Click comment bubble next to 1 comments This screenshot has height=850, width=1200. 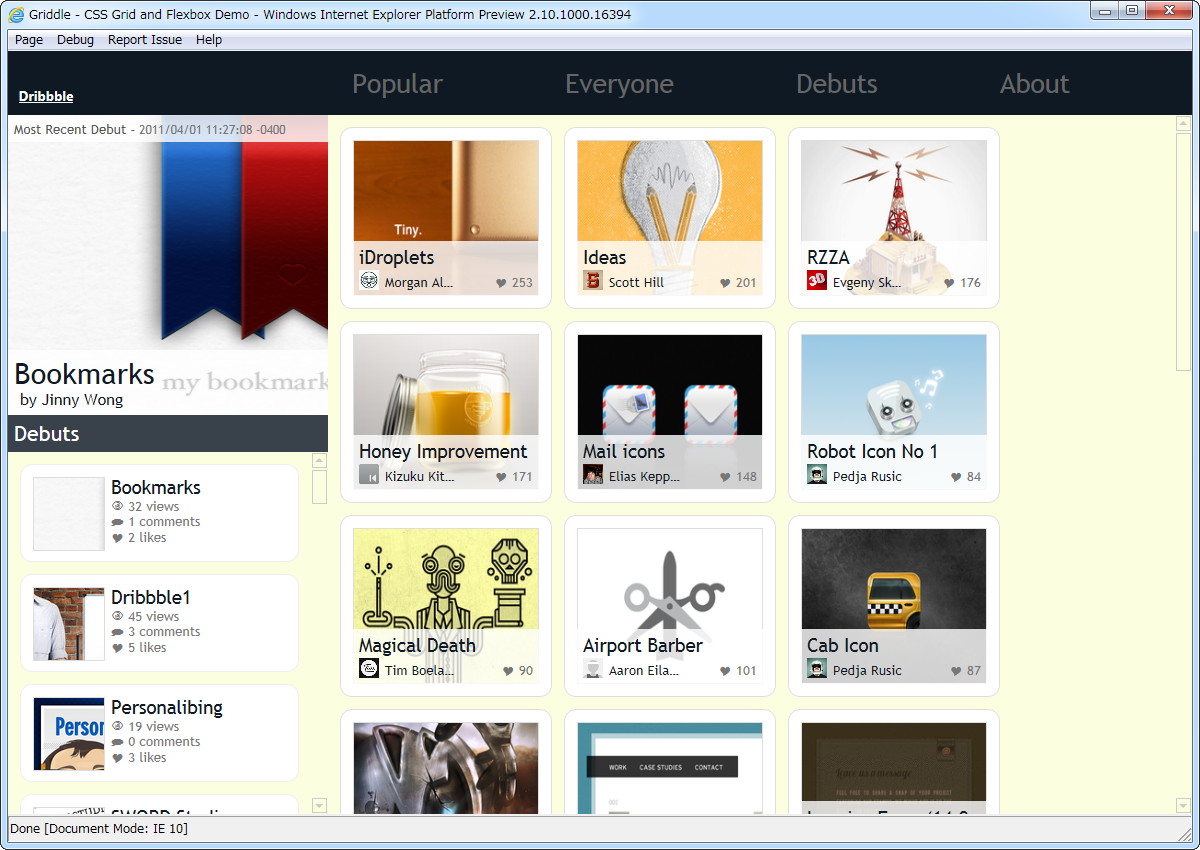[118, 522]
